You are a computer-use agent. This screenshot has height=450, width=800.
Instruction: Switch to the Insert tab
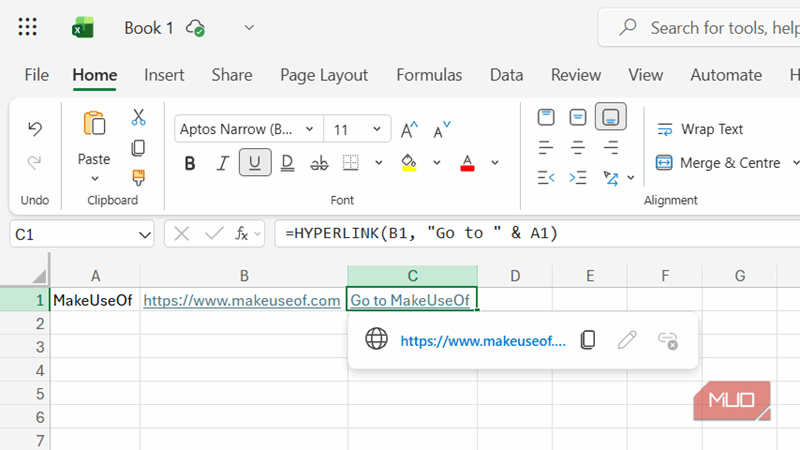(x=164, y=75)
